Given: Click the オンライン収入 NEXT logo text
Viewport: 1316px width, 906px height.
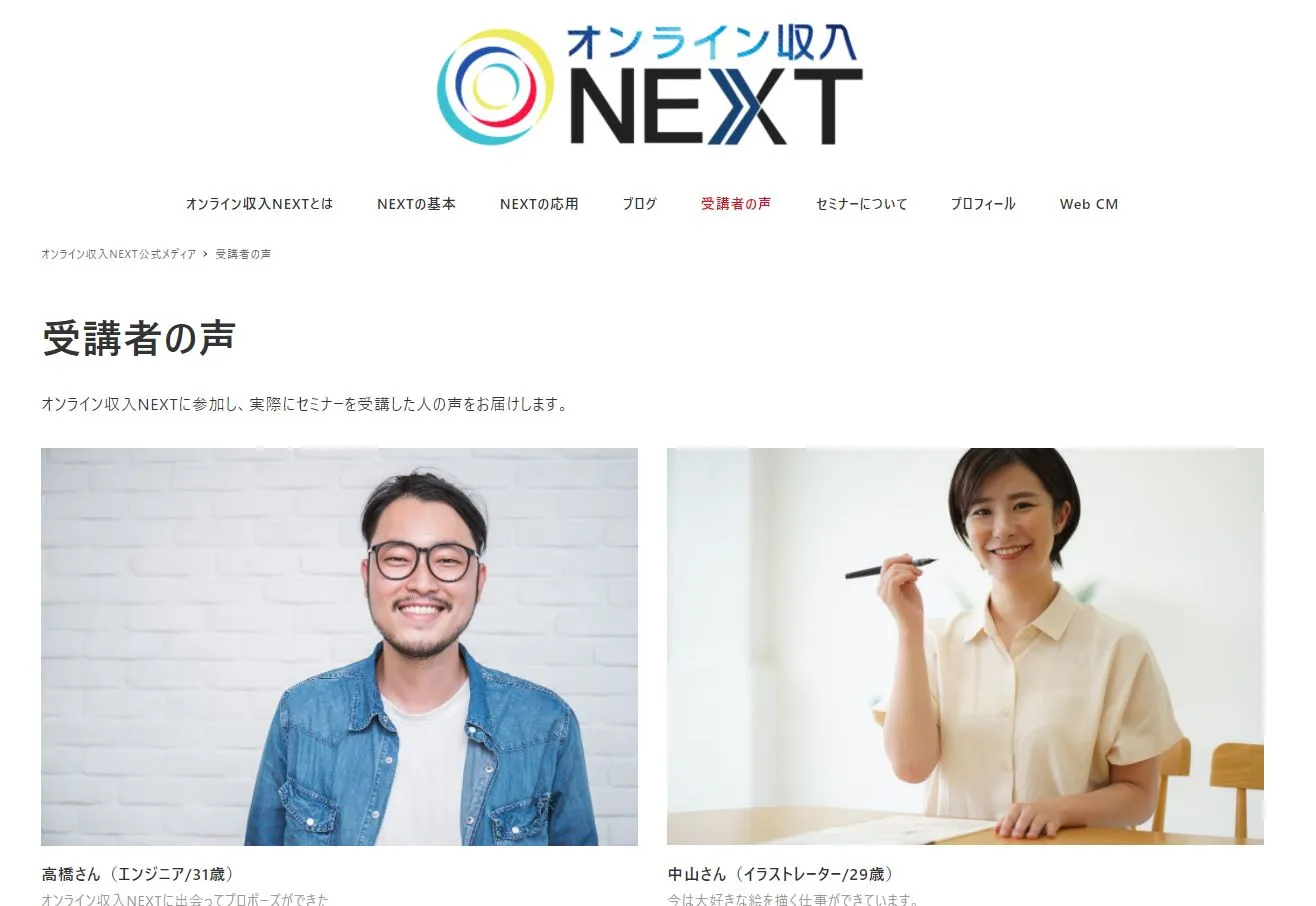Looking at the screenshot, I should point(715,85).
